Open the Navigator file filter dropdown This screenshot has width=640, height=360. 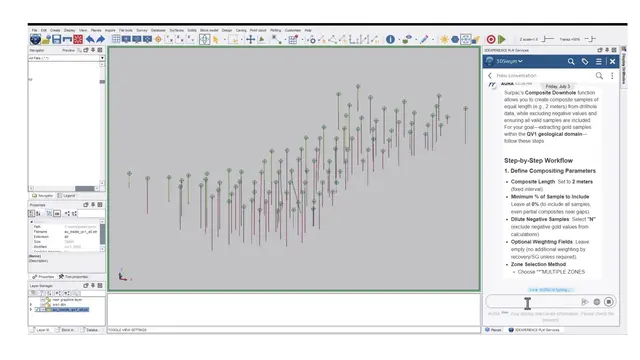click(102, 58)
